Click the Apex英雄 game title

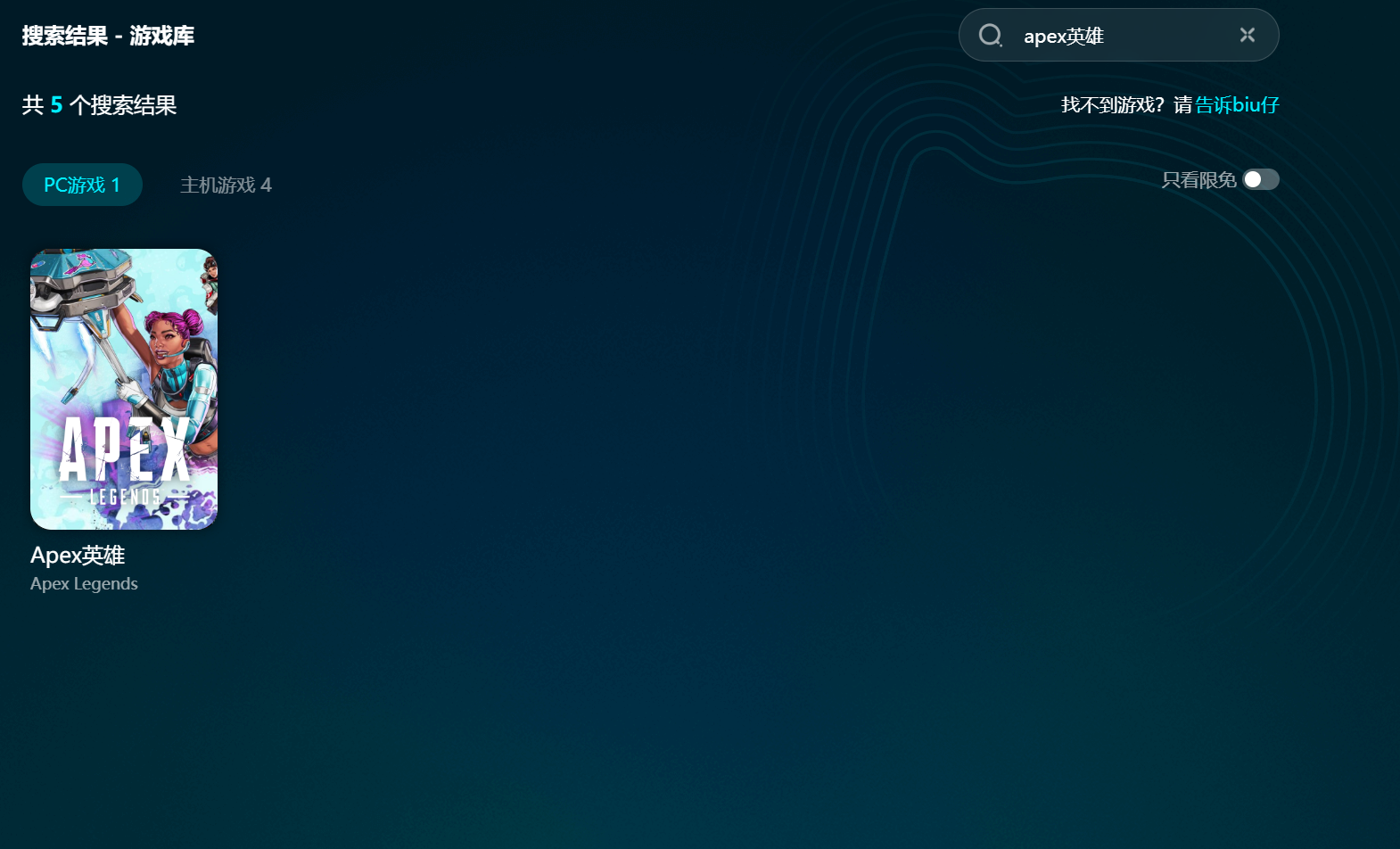point(78,556)
